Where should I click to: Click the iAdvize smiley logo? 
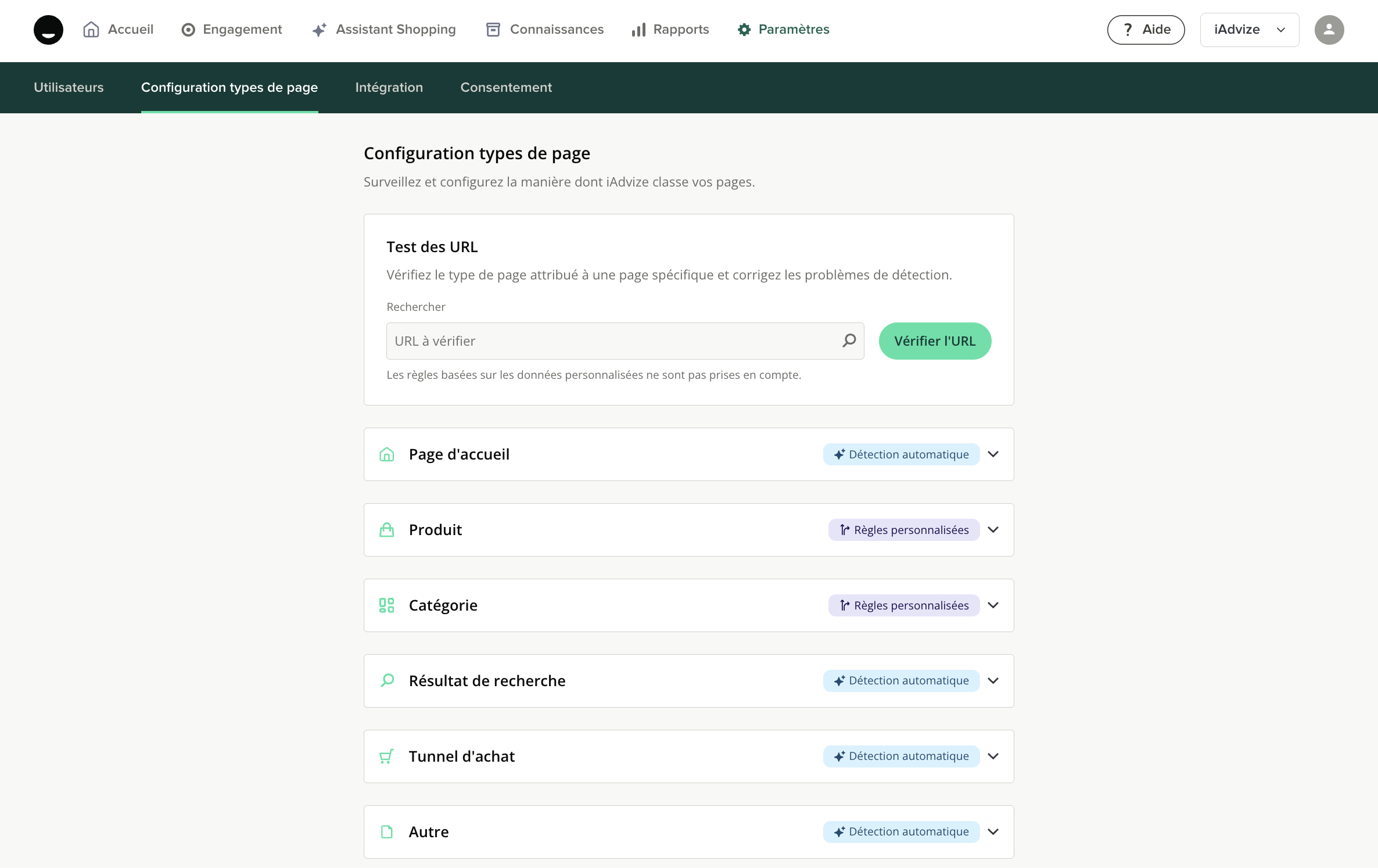[48, 30]
